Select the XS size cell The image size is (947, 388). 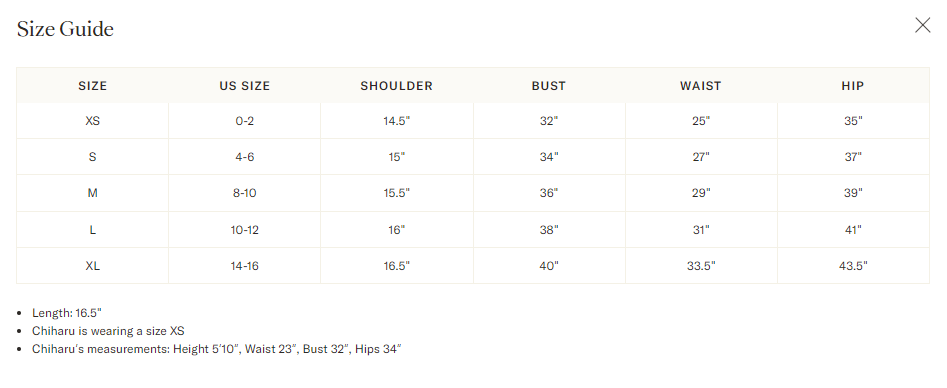(x=92, y=121)
